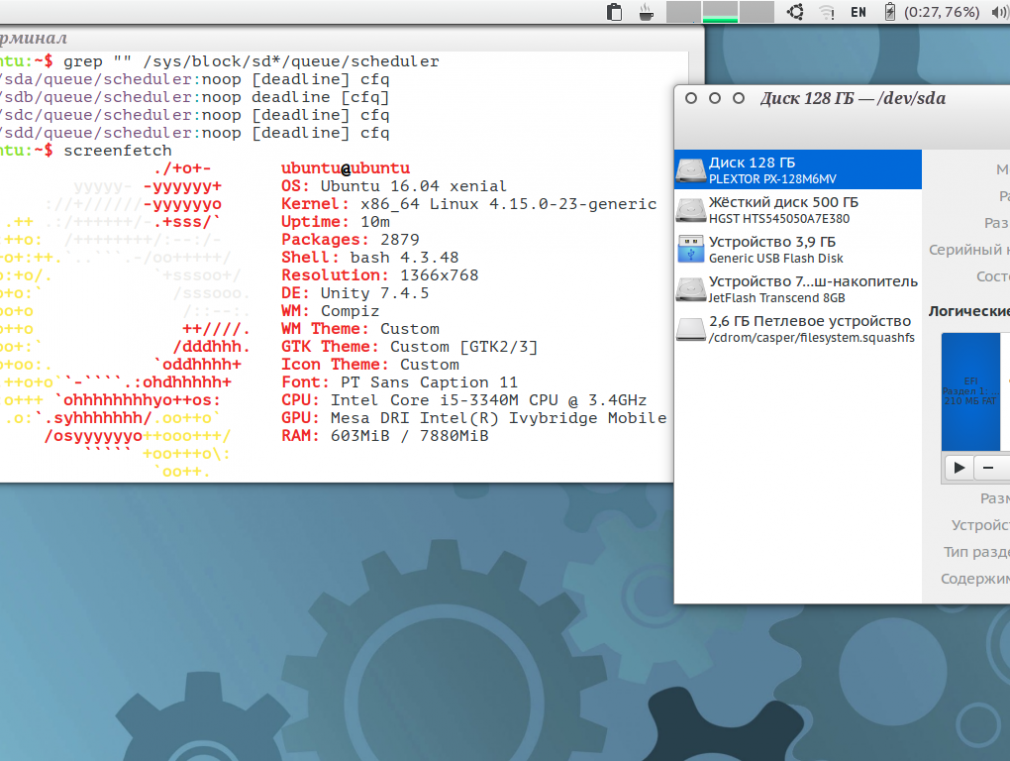This screenshot has height=761, width=1010.
Task: Open the battery indicator showing 76%
Action: pos(932,12)
